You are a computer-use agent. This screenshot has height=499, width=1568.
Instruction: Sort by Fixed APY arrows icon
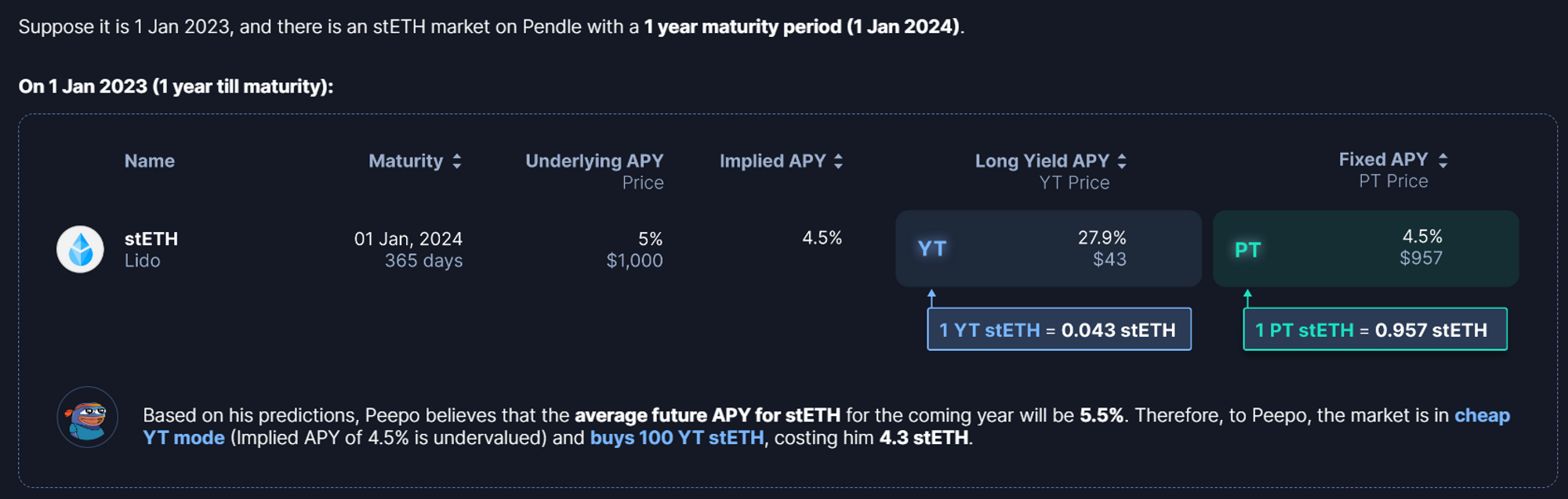pyautogui.click(x=1443, y=160)
